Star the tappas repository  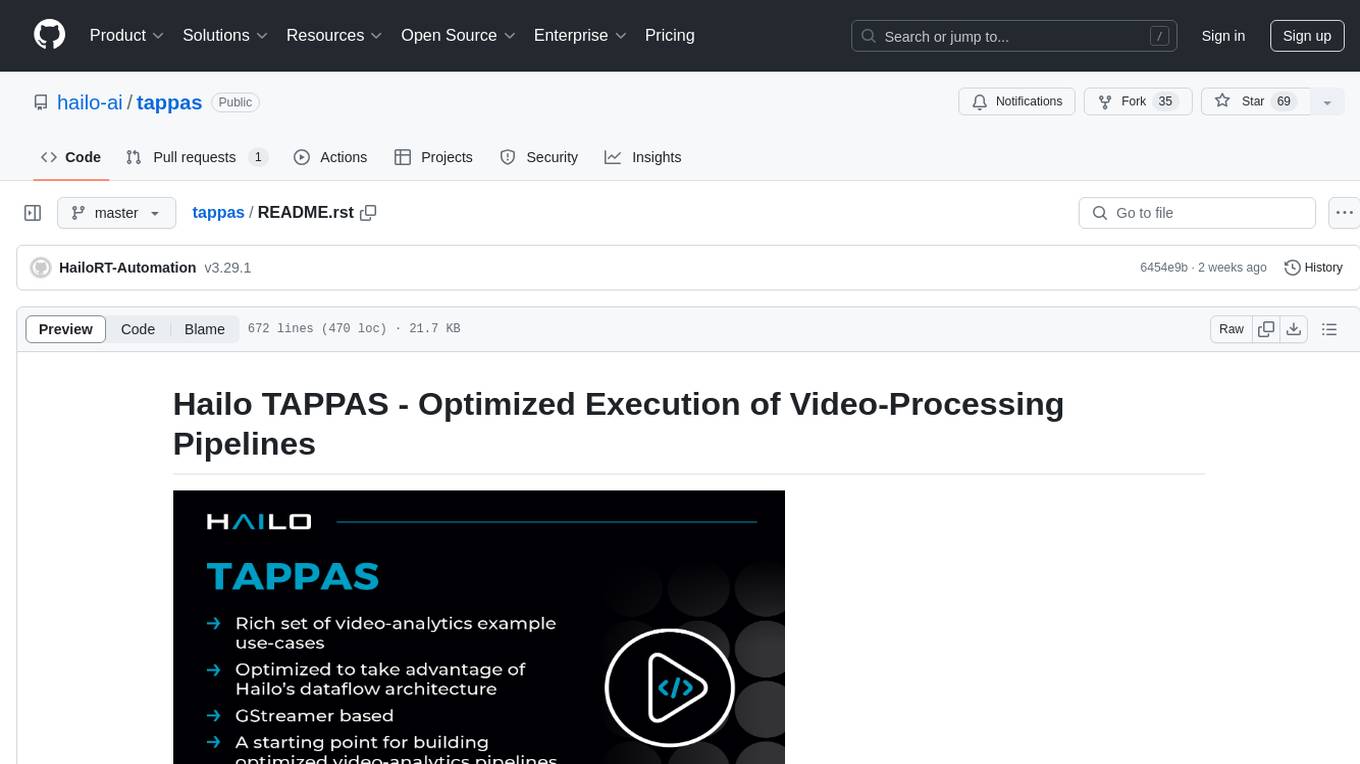point(1256,102)
